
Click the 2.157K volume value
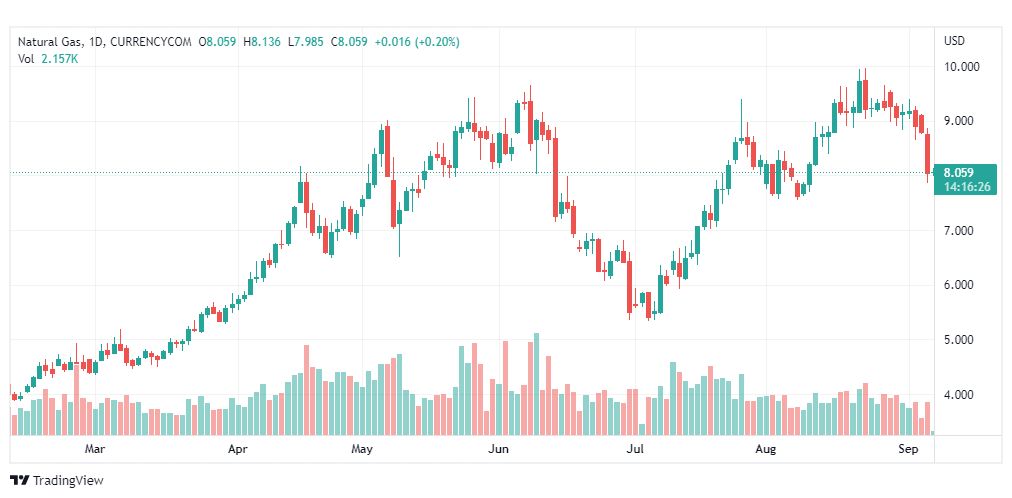click(x=61, y=59)
